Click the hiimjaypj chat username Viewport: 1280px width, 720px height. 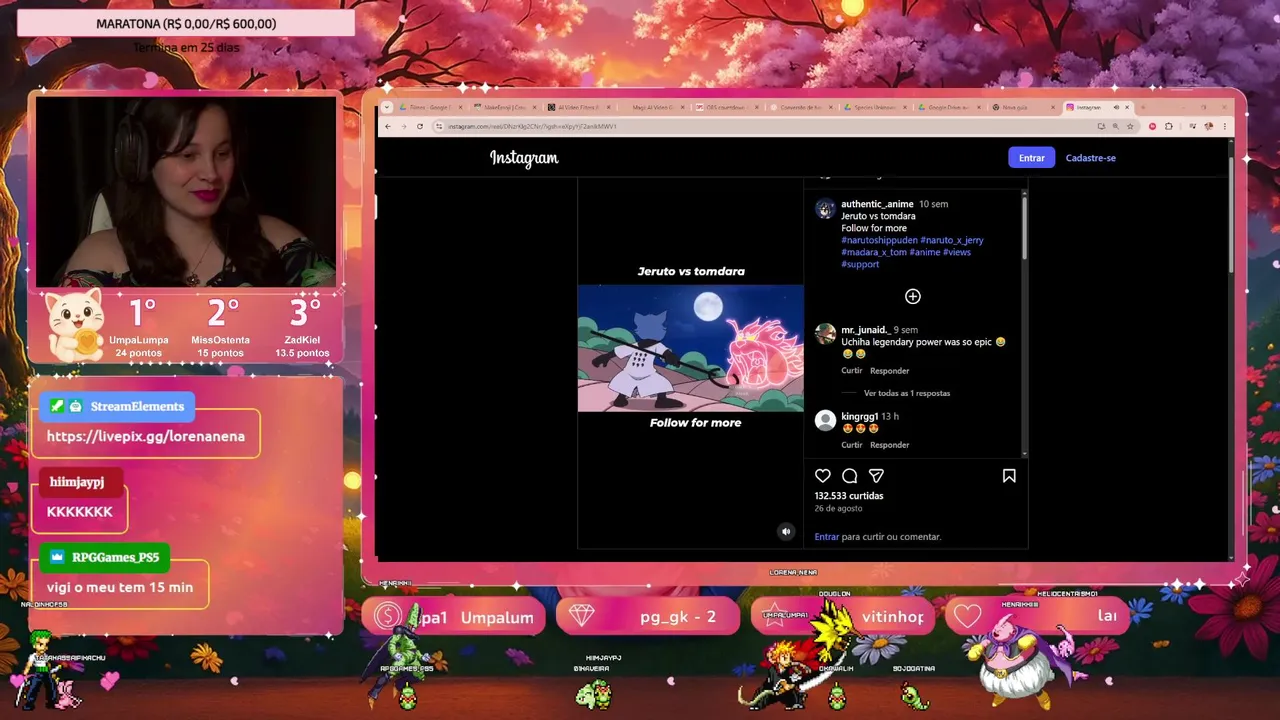pyautogui.click(x=77, y=482)
